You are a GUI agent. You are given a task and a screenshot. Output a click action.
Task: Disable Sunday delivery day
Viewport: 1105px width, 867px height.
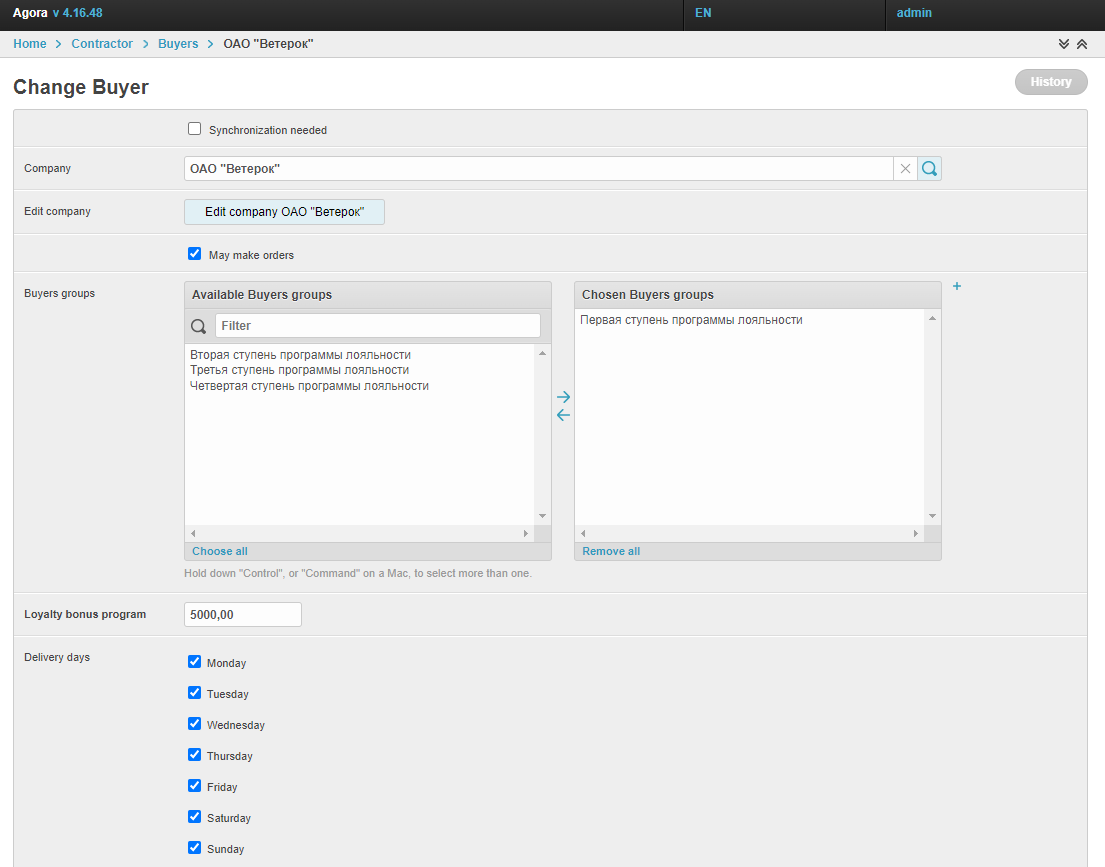[x=195, y=848]
